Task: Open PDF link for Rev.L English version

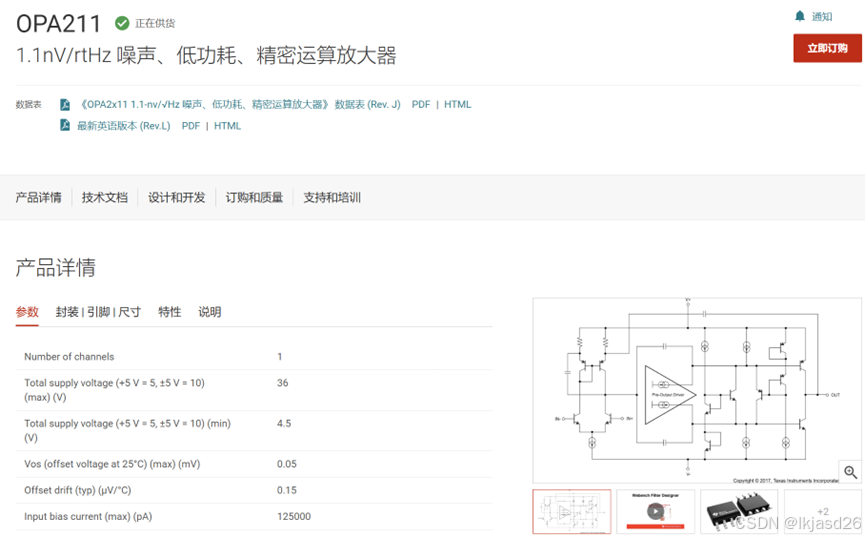Action: 191,126
